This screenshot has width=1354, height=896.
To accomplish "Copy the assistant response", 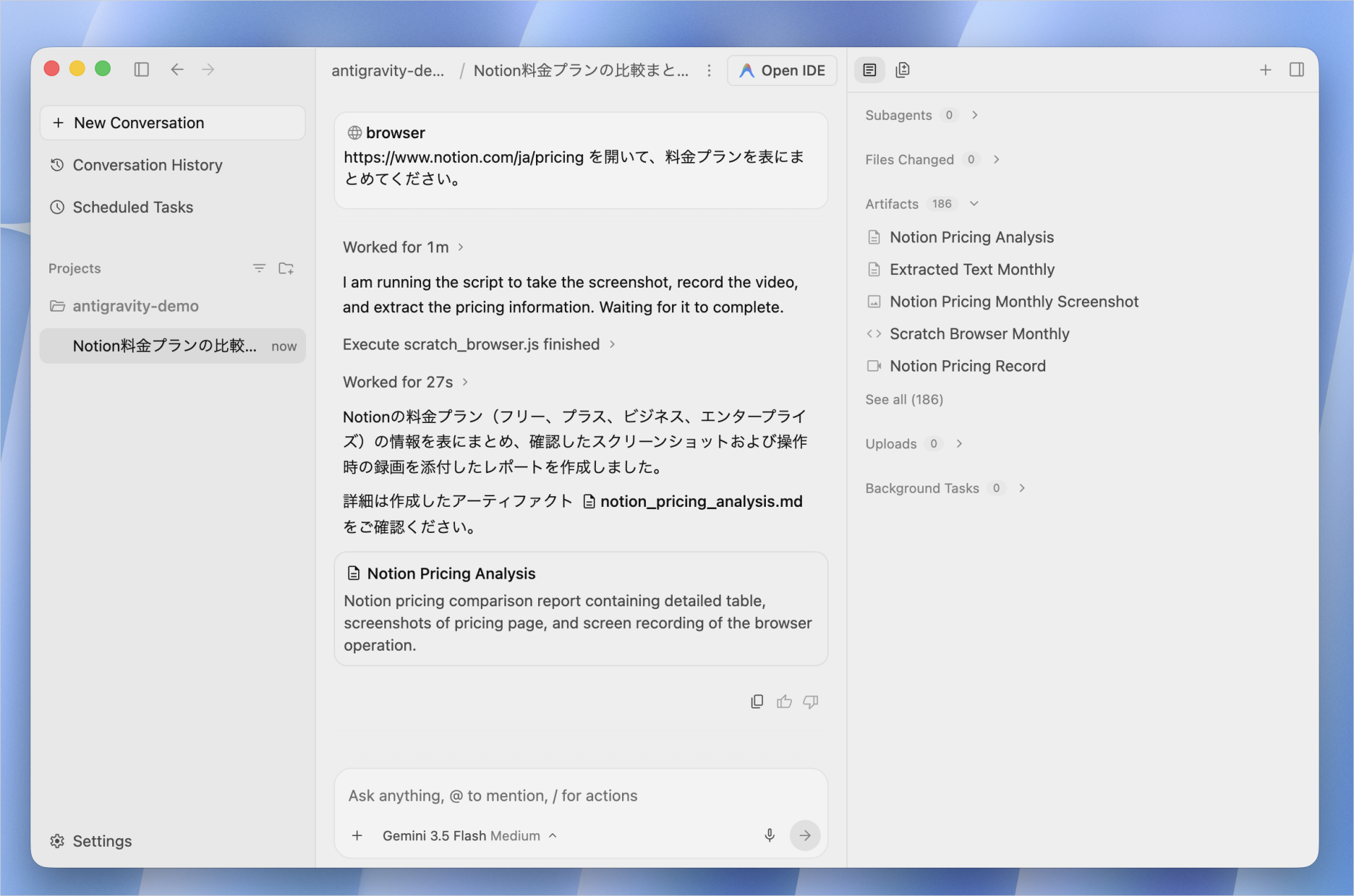I will click(757, 701).
